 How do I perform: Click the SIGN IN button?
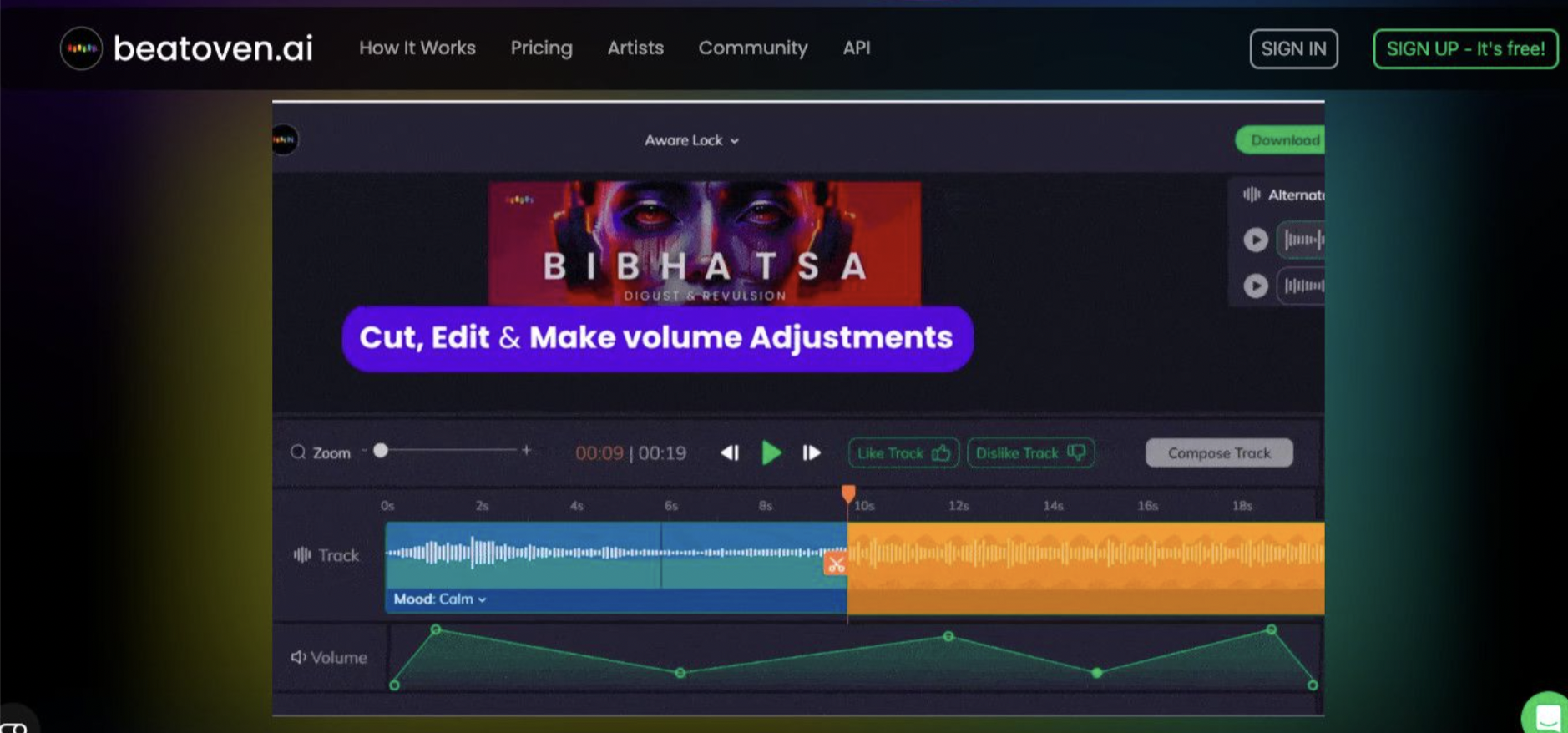1293,49
